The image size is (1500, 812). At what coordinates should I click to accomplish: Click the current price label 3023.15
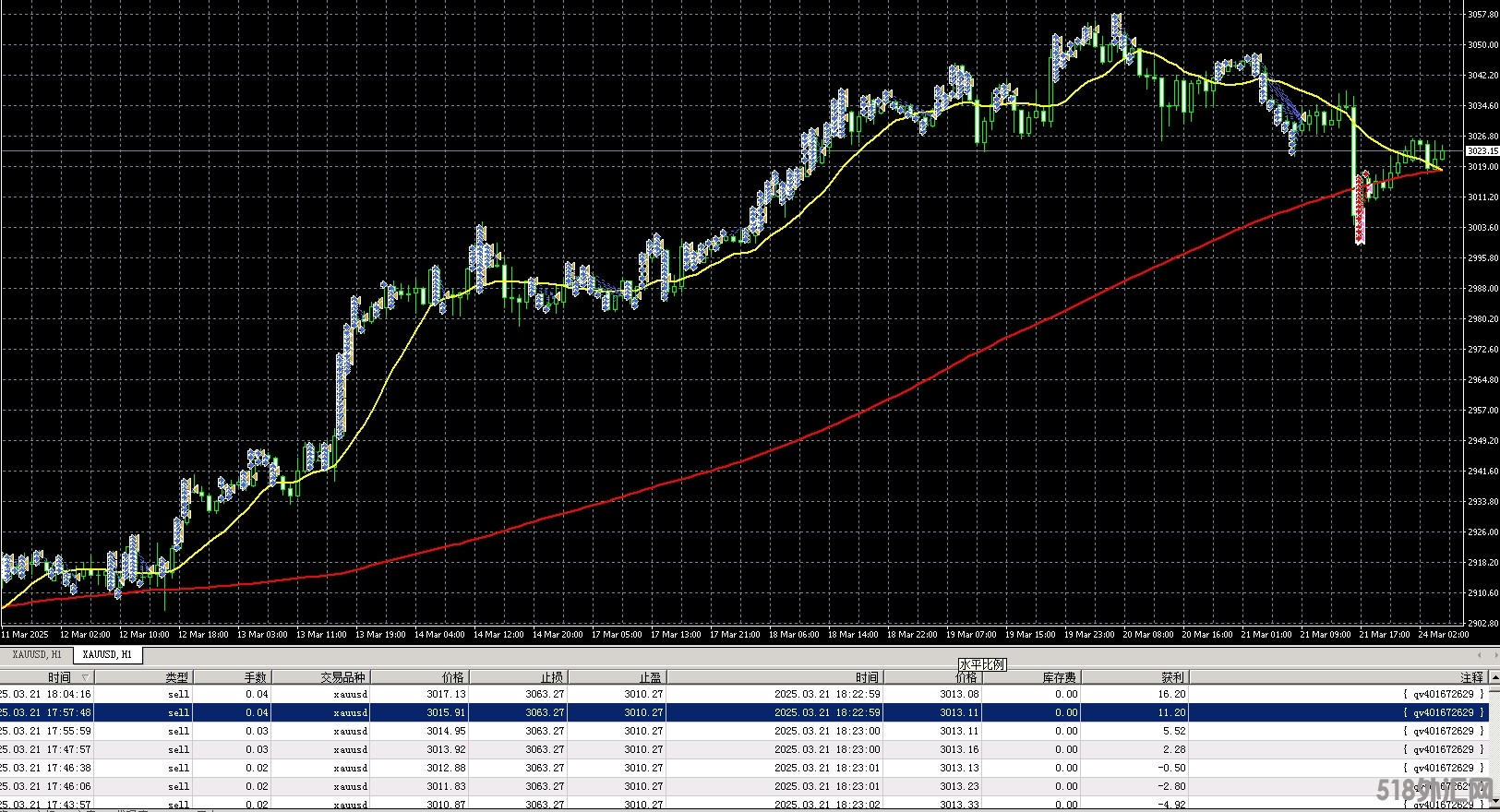point(1482,150)
